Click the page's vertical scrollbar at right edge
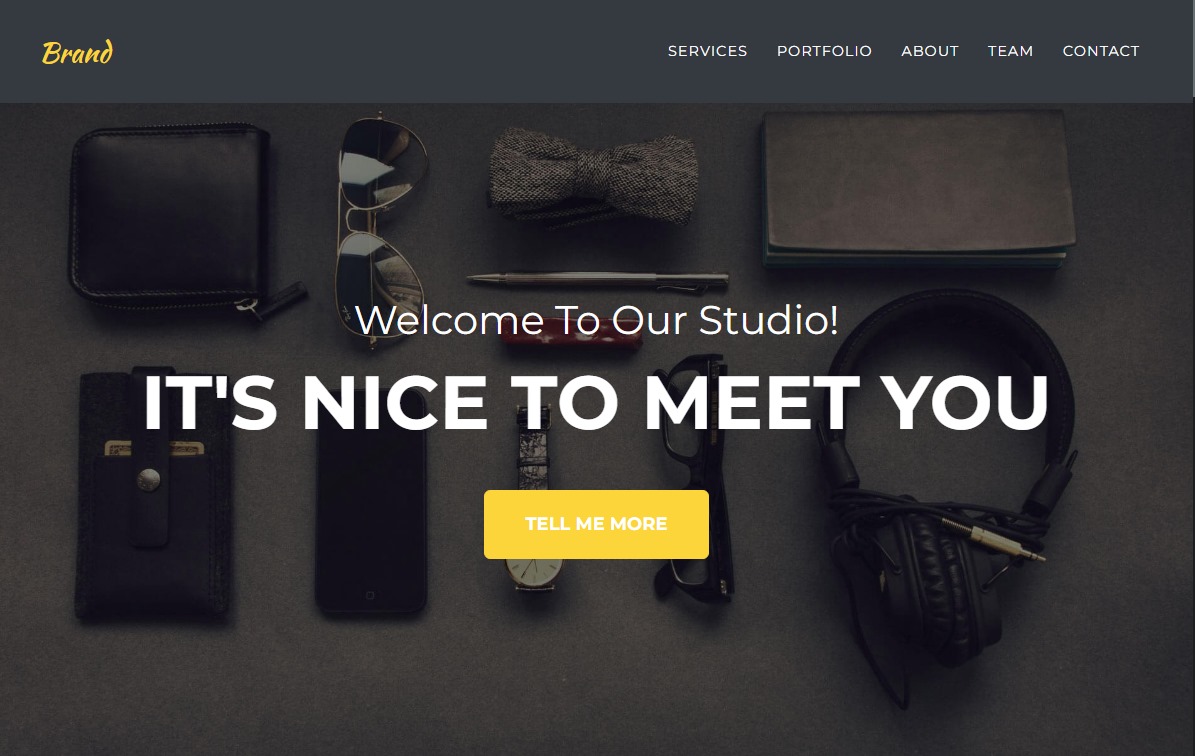 [1192, 378]
